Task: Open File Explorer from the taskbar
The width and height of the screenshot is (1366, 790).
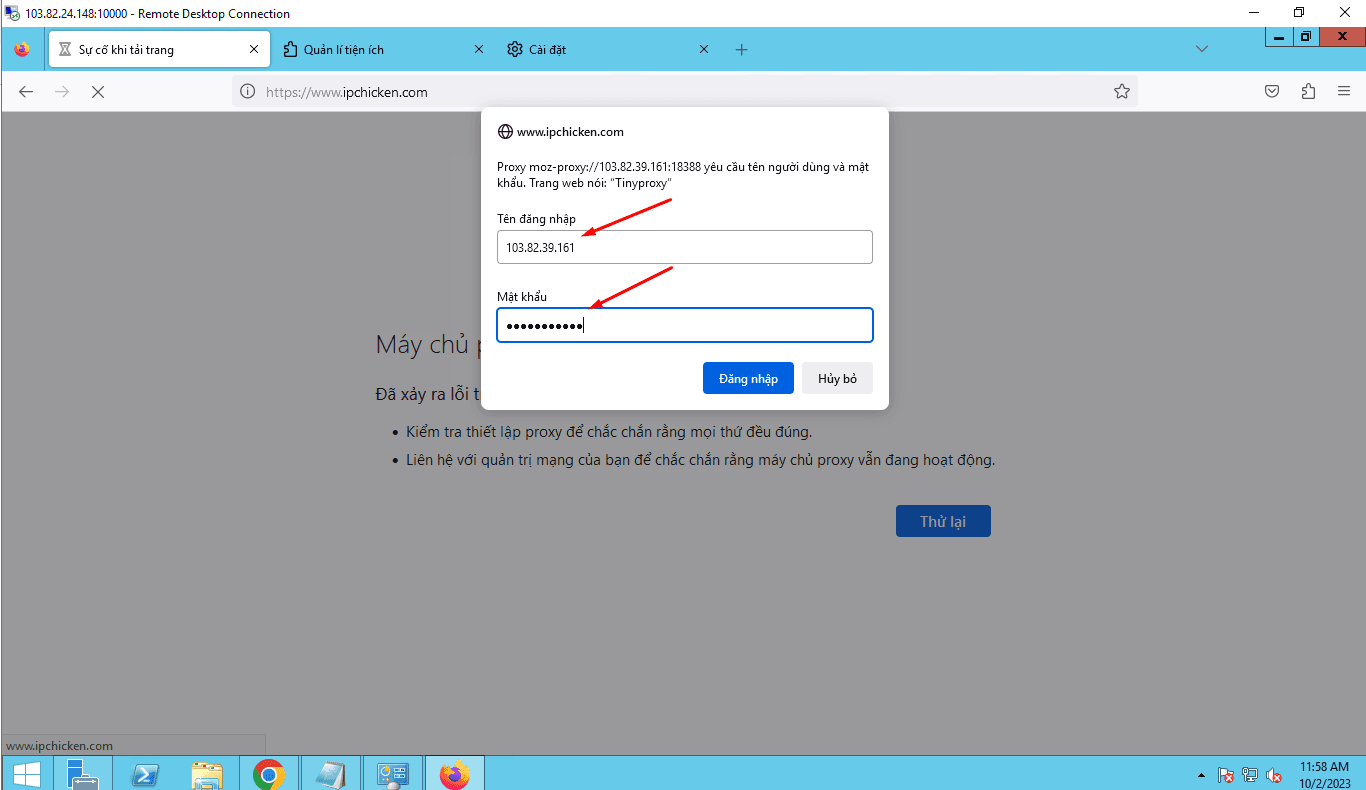Action: coord(207,774)
